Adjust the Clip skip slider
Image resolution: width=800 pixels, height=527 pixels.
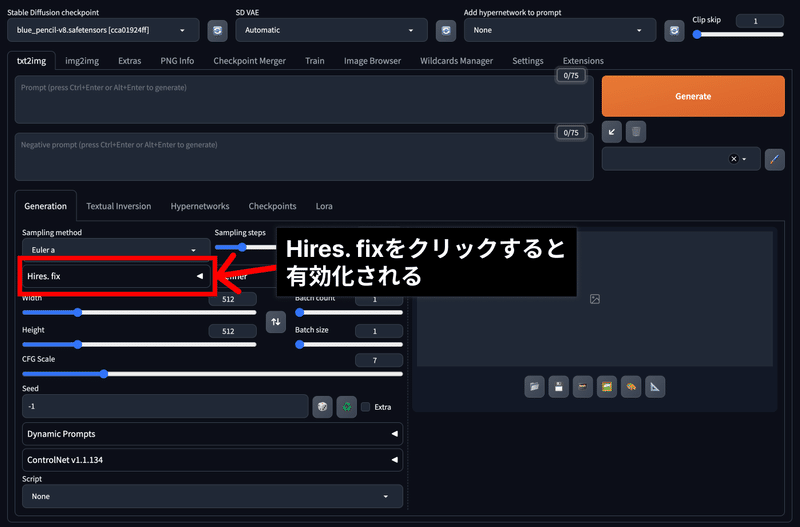(738, 35)
